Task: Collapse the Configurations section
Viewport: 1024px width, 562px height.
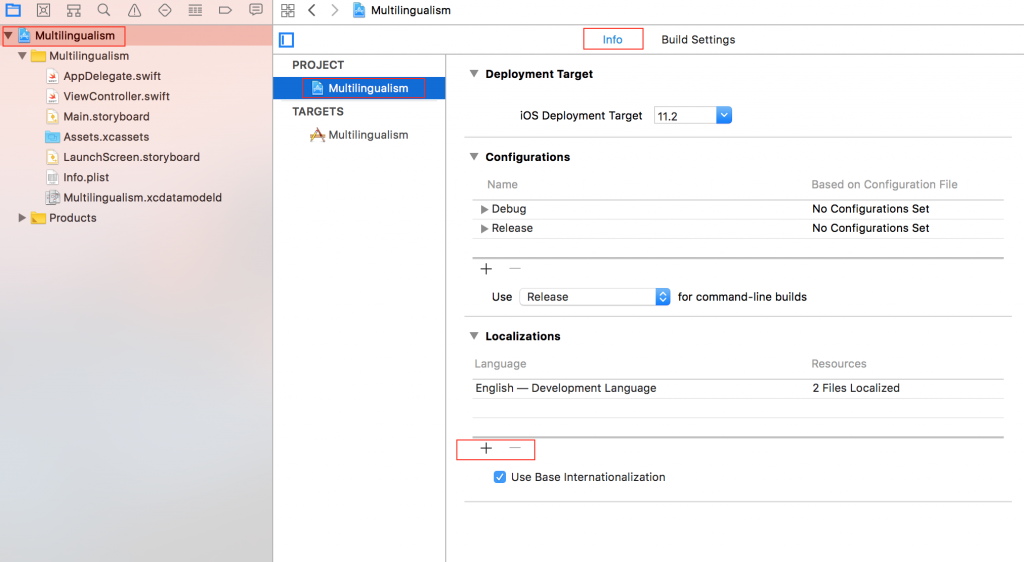Action: pyautogui.click(x=474, y=157)
